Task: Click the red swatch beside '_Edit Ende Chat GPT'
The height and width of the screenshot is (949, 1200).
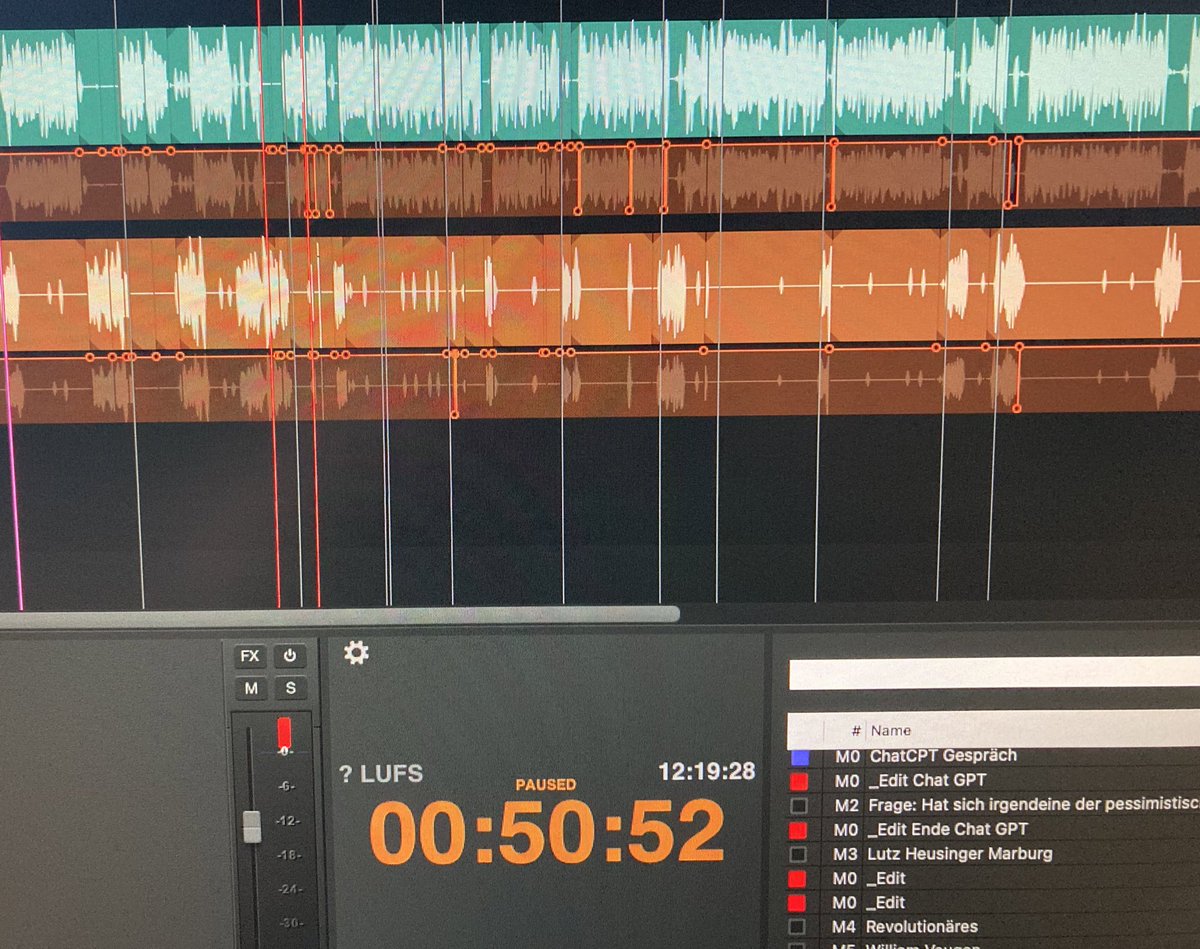Action: (x=798, y=830)
